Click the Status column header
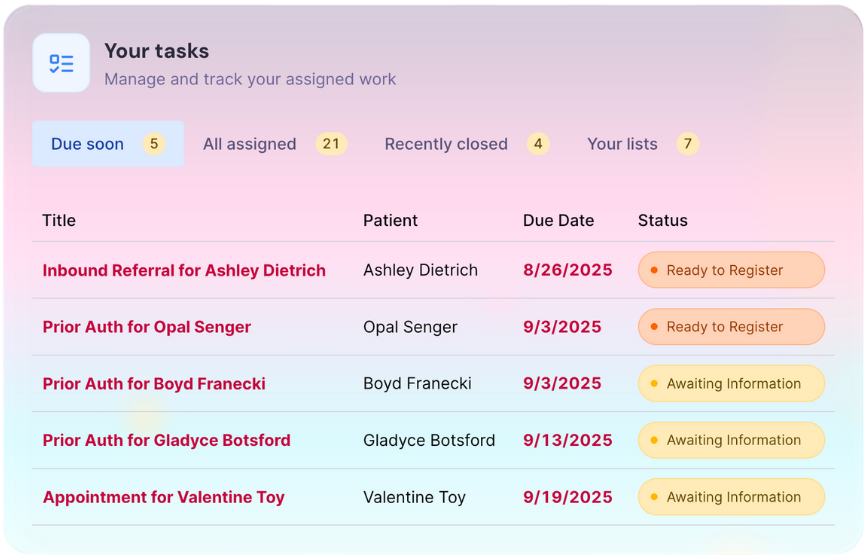This screenshot has width=867, height=557. 662,220
